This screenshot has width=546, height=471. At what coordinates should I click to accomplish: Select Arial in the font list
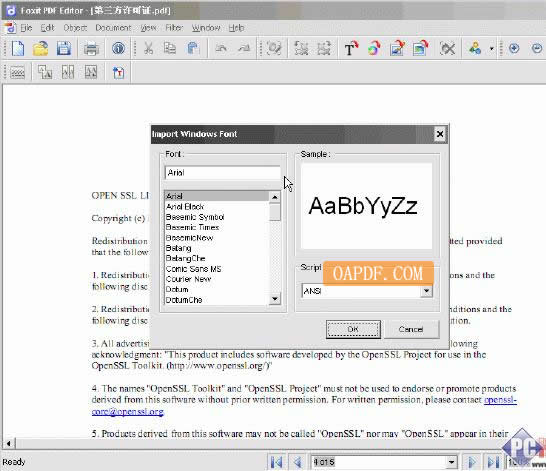point(217,196)
